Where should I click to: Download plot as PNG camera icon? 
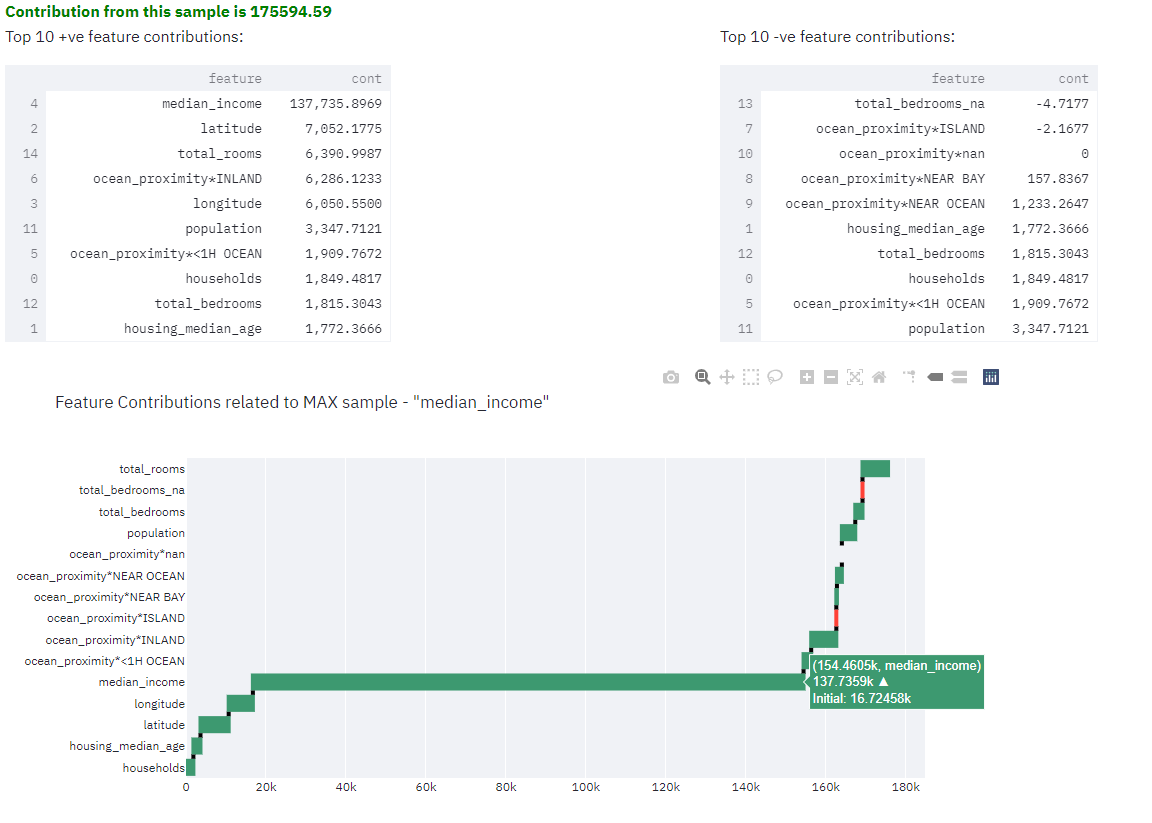[x=671, y=377]
